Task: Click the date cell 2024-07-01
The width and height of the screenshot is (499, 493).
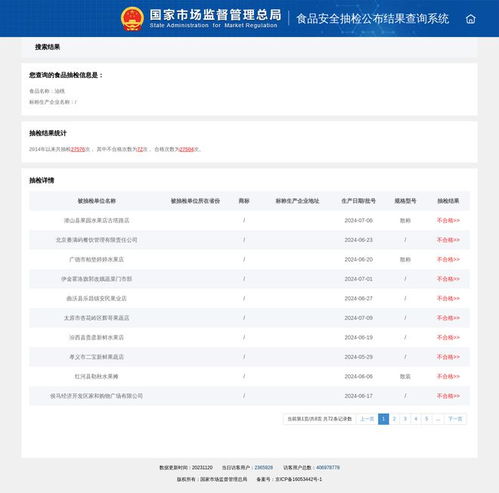Action: pyautogui.click(x=358, y=279)
